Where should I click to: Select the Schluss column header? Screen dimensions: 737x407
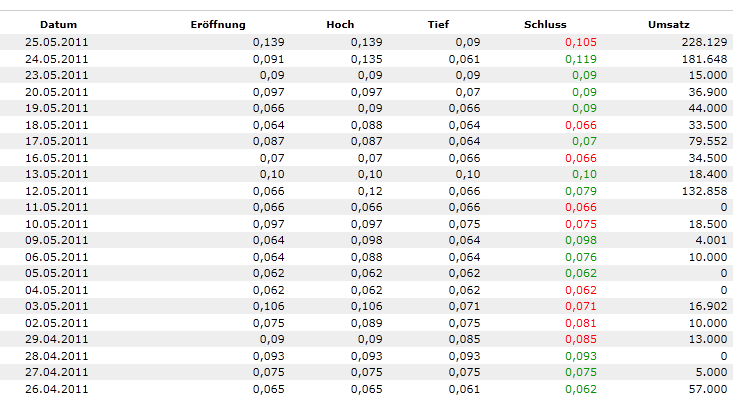545,24
